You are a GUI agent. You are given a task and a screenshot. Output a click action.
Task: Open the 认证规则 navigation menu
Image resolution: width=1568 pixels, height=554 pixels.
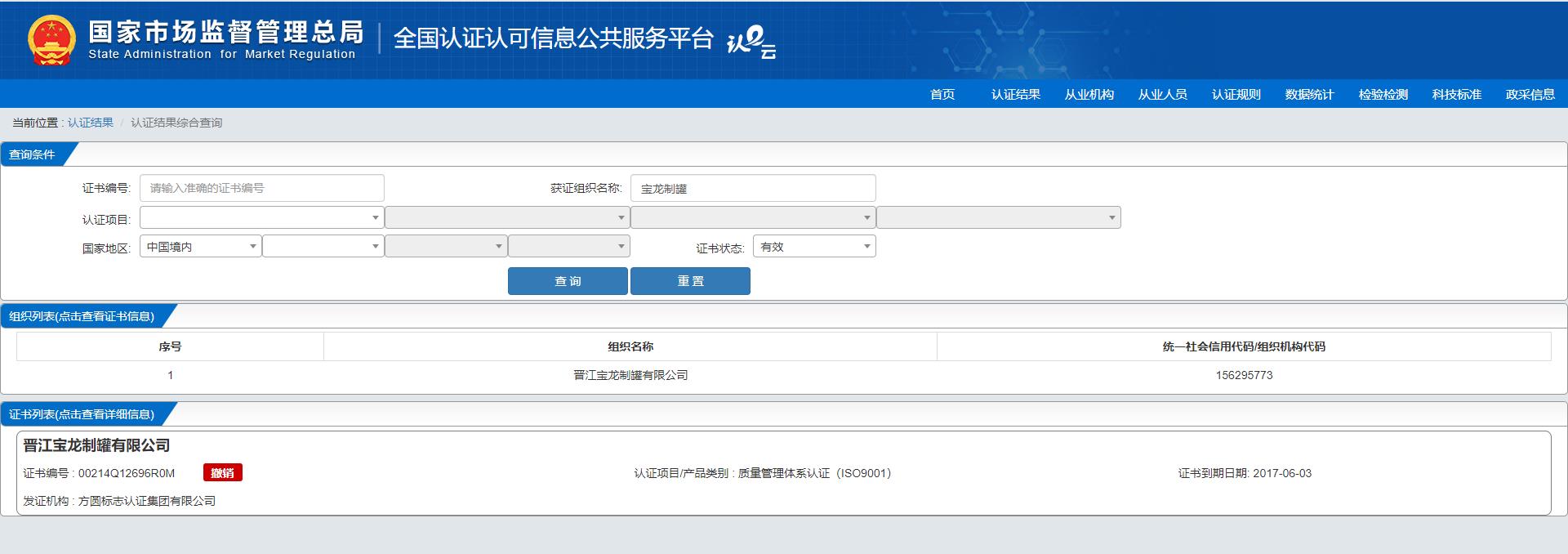pyautogui.click(x=1236, y=95)
